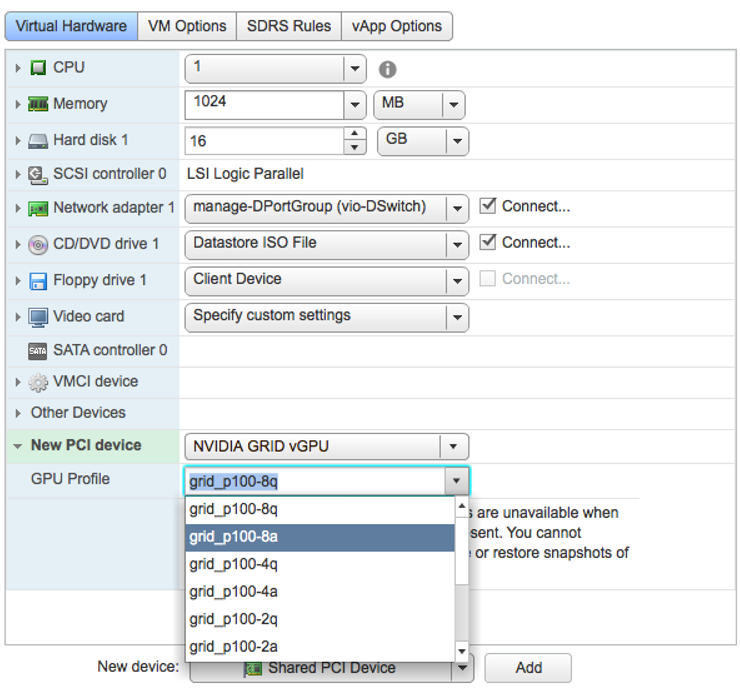Click the Add button
The width and height of the screenshot is (740, 689).
click(528, 668)
